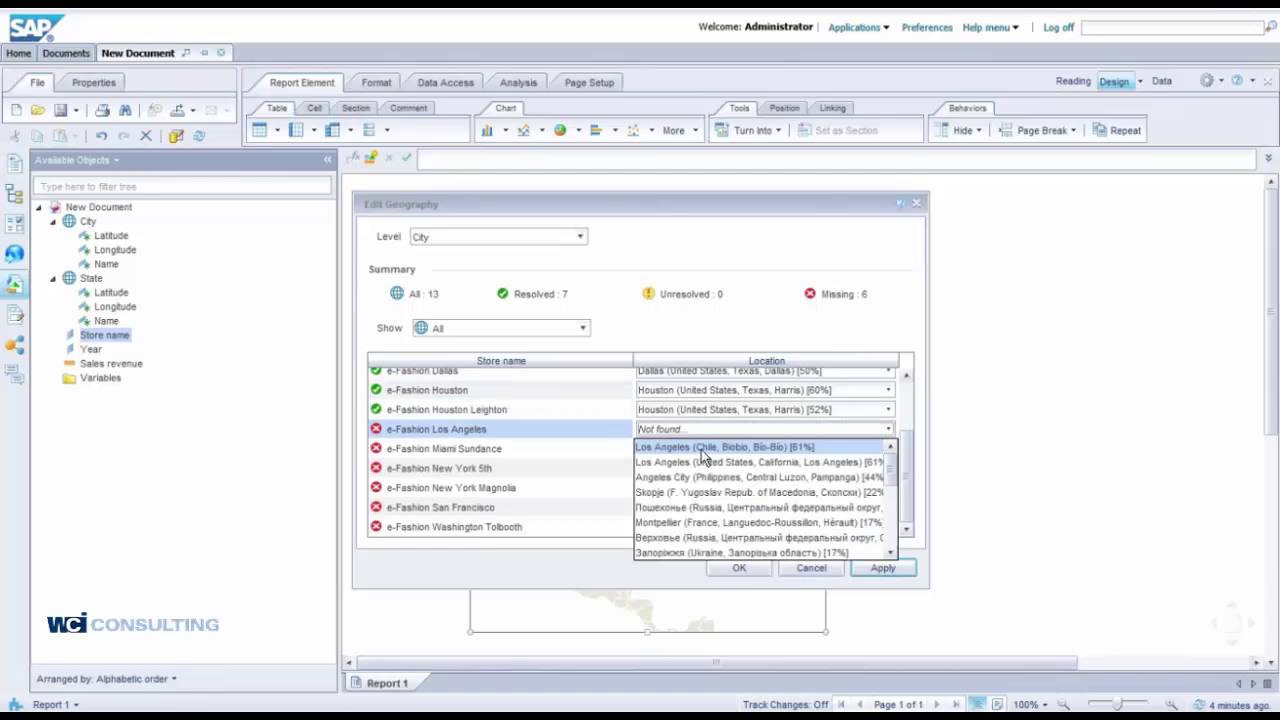
Task: Open the Analysis tab
Action: pyautogui.click(x=518, y=83)
